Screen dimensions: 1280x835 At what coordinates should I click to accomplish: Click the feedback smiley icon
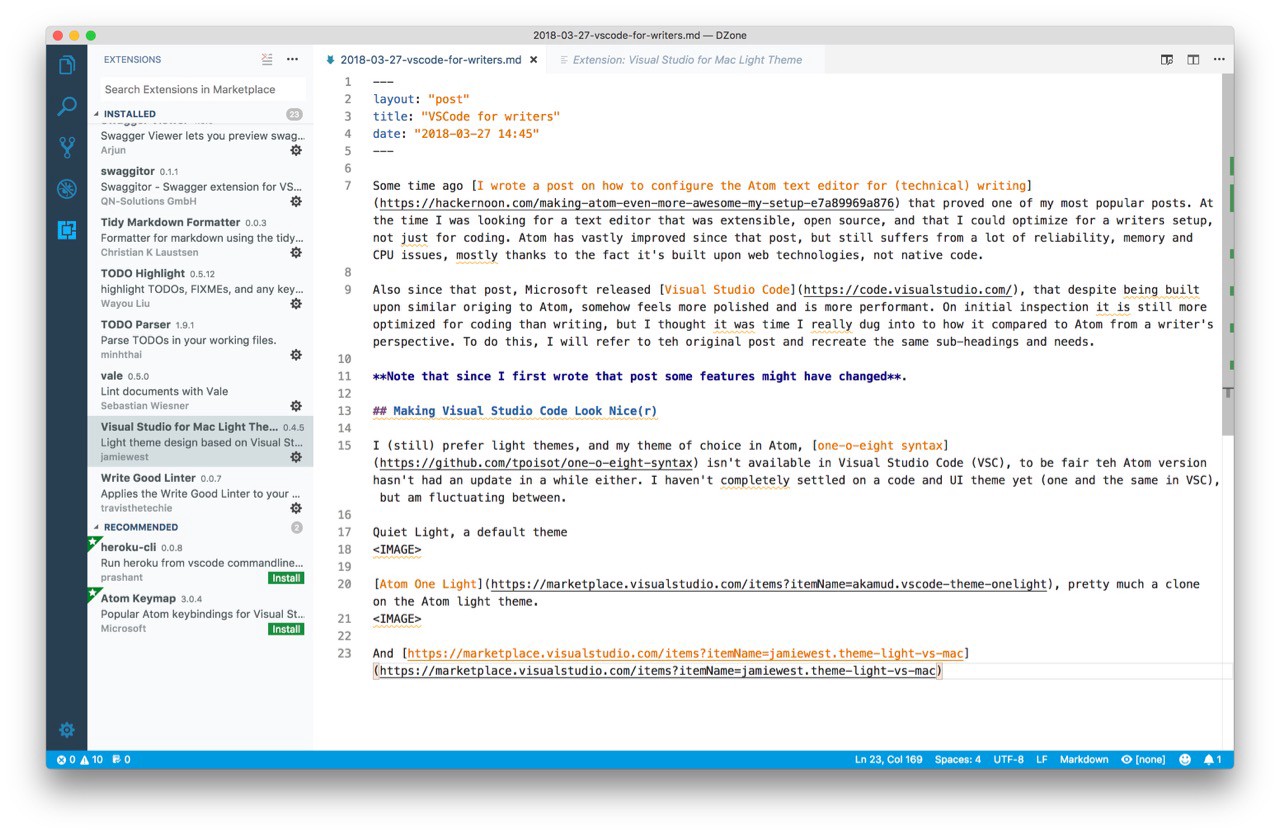pyautogui.click(x=1185, y=759)
